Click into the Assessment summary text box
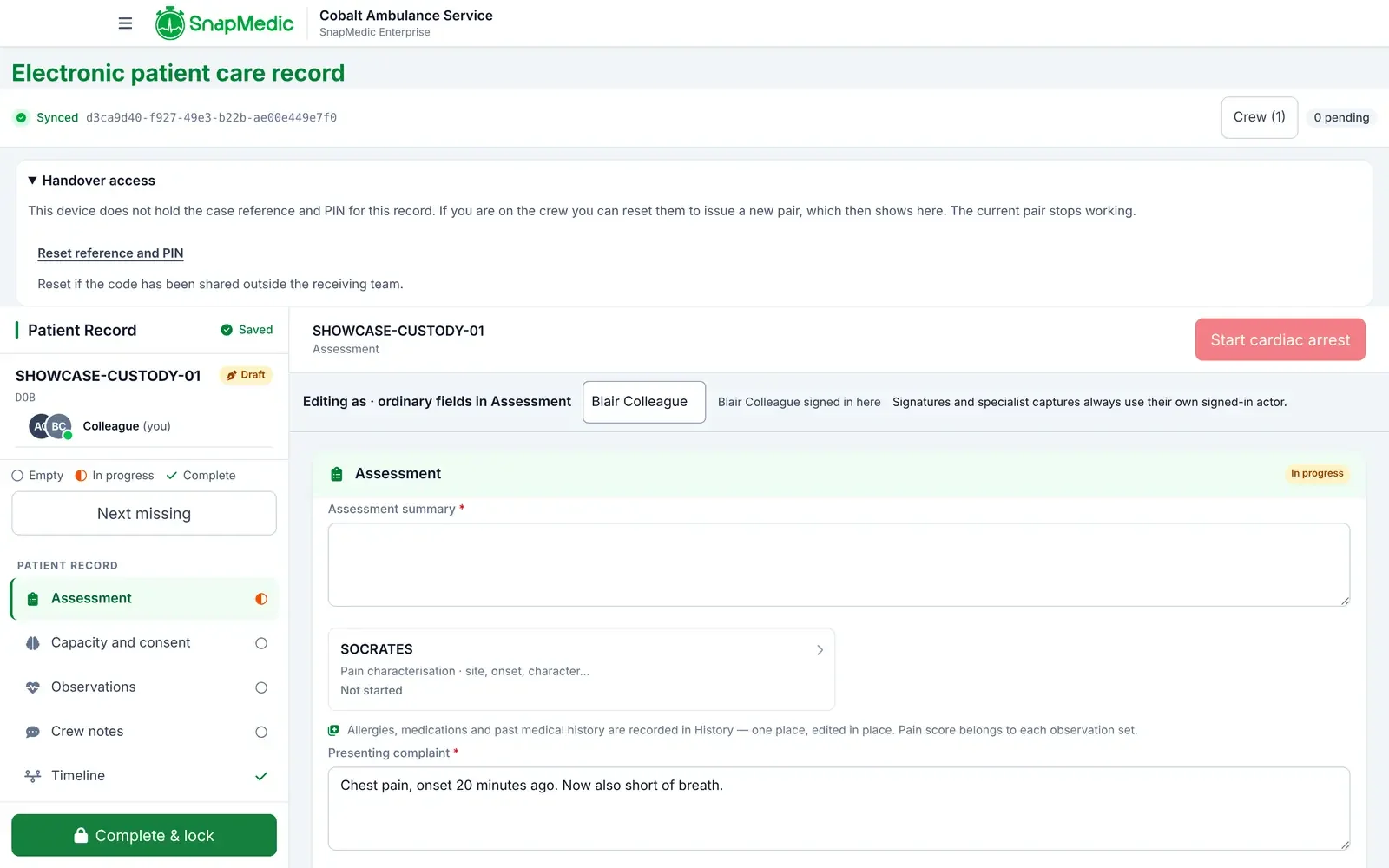Image resolution: width=1389 pixels, height=868 pixels. (x=839, y=565)
